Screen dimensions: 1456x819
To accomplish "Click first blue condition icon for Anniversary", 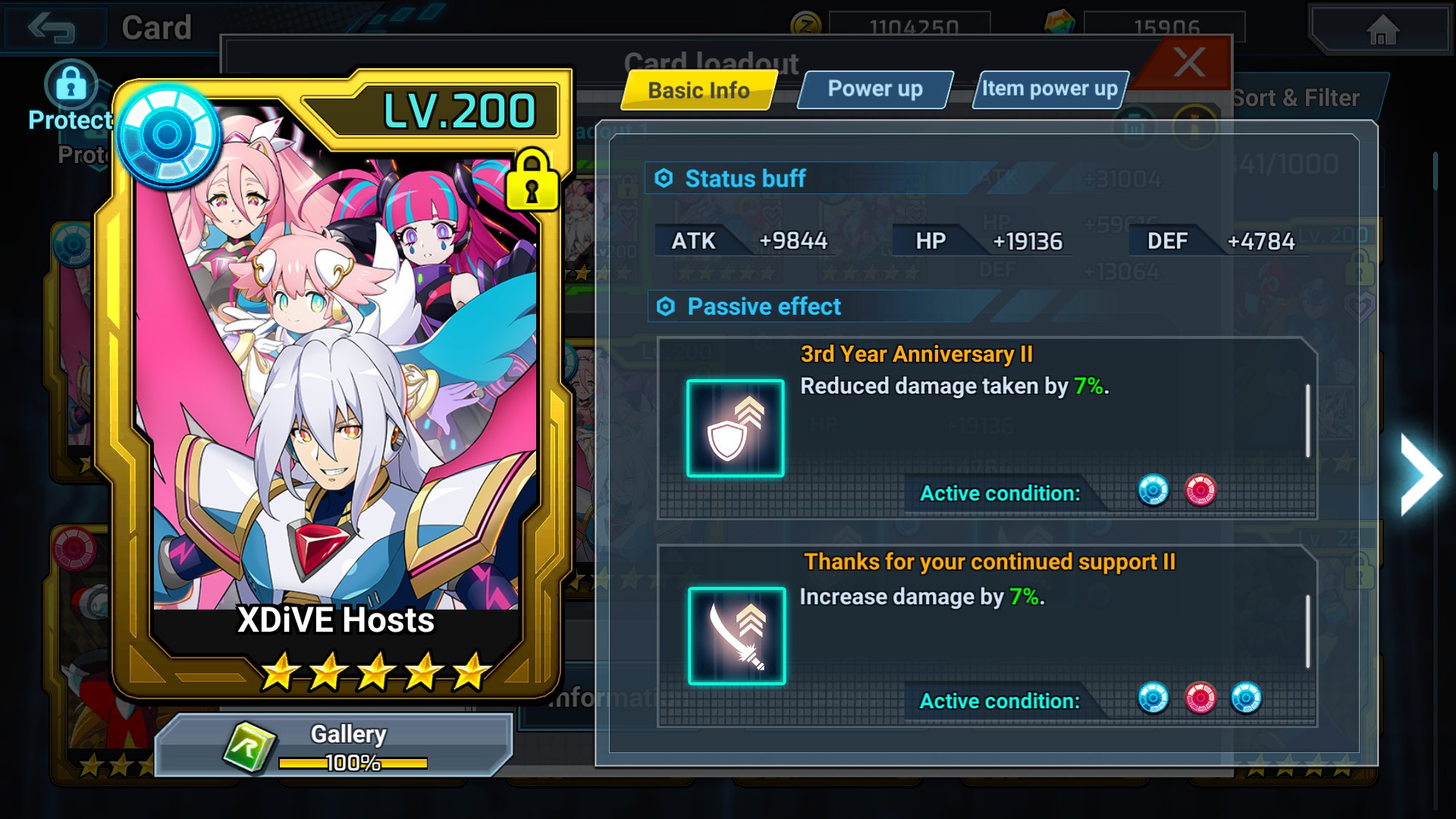I will 1153,491.
